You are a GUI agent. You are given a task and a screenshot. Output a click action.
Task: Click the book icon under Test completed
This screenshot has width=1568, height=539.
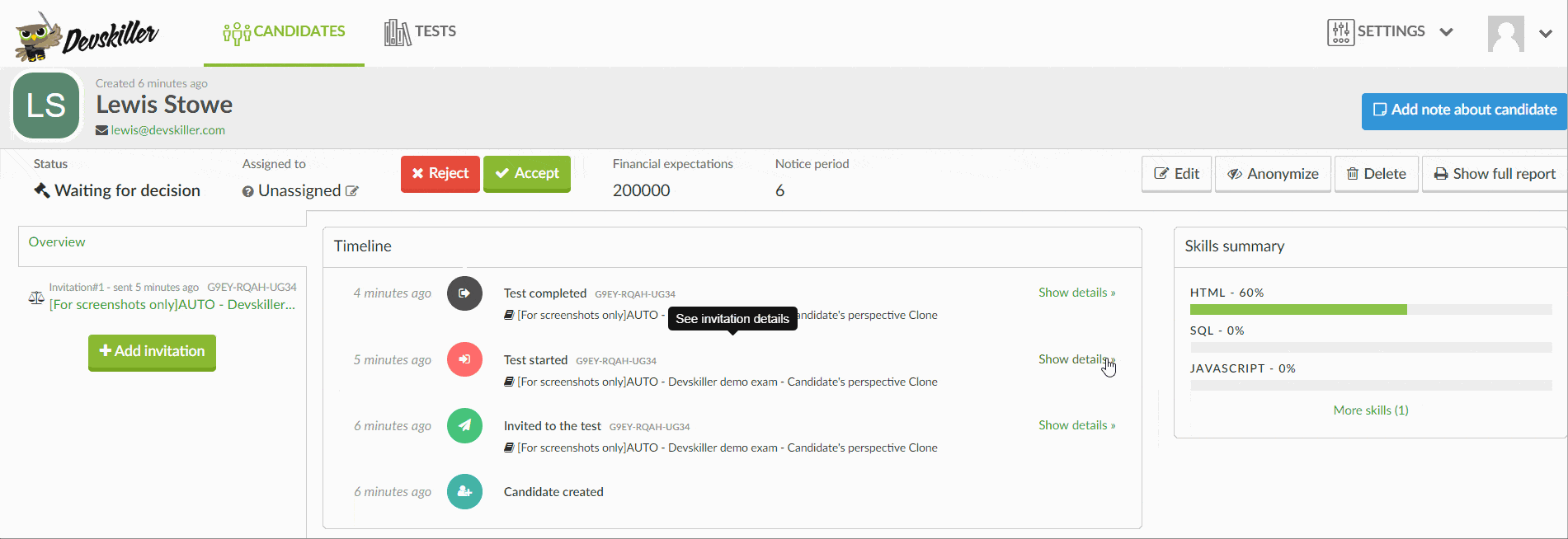(x=509, y=316)
